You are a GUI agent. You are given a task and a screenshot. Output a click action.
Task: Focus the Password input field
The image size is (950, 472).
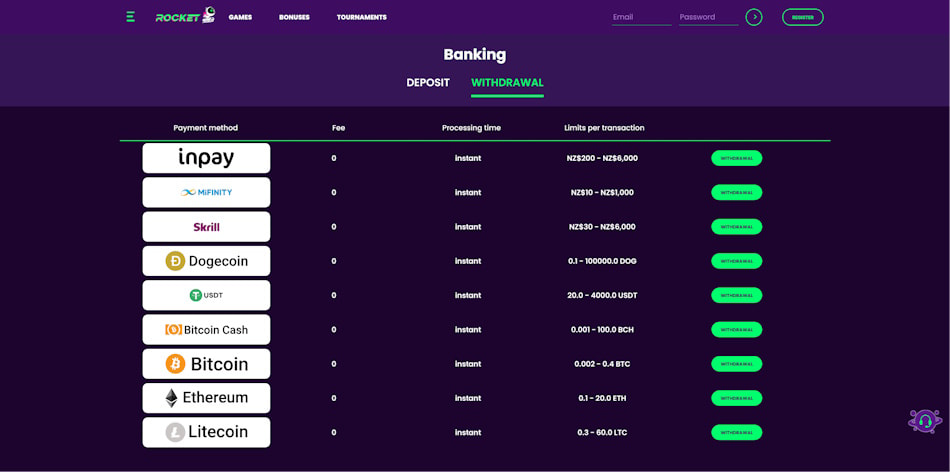[x=709, y=17]
